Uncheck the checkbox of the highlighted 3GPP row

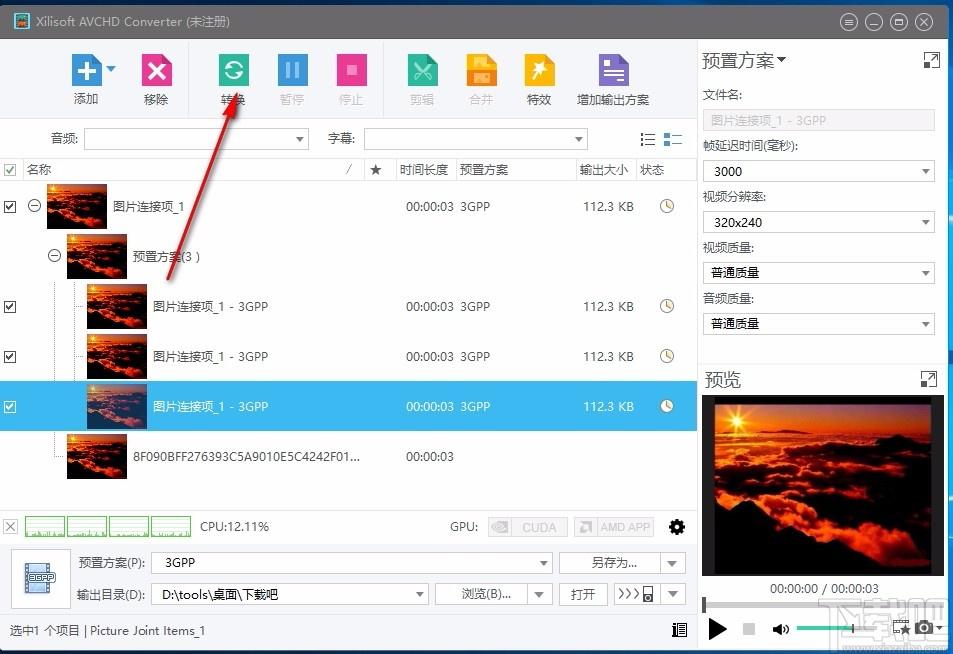pos(10,407)
